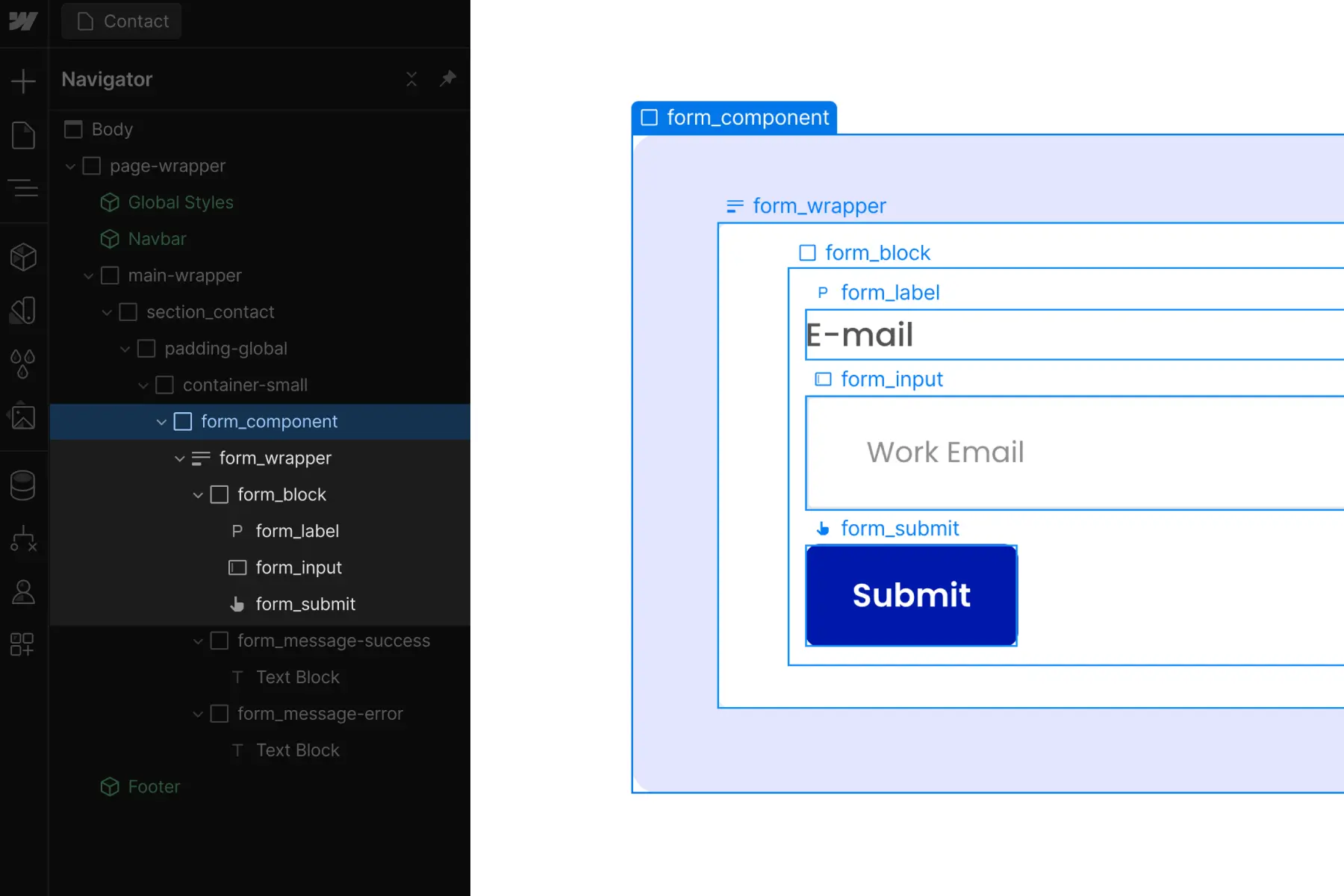
Task: Click the Work Email input field
Action: (x=1075, y=452)
